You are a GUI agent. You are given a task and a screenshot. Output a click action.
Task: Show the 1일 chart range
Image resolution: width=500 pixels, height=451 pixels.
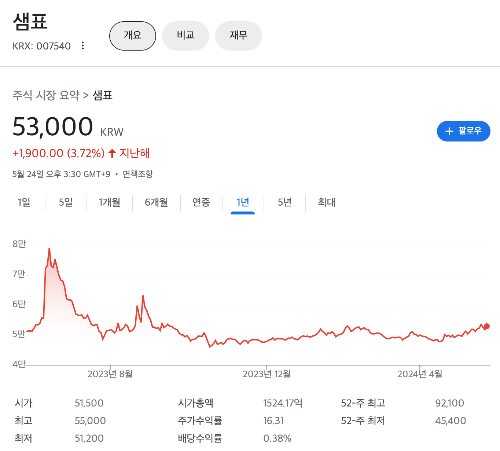coord(24,202)
